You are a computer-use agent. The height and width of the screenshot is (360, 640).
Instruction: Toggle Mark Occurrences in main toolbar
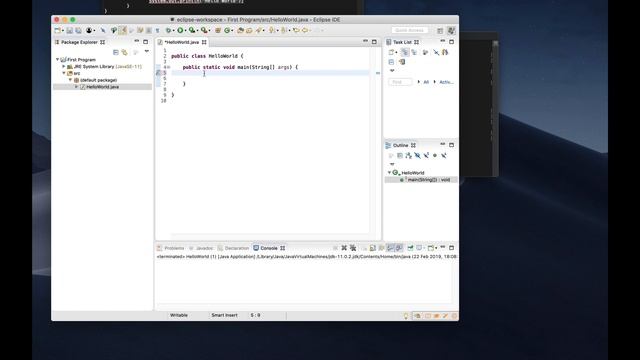click(x=123, y=30)
